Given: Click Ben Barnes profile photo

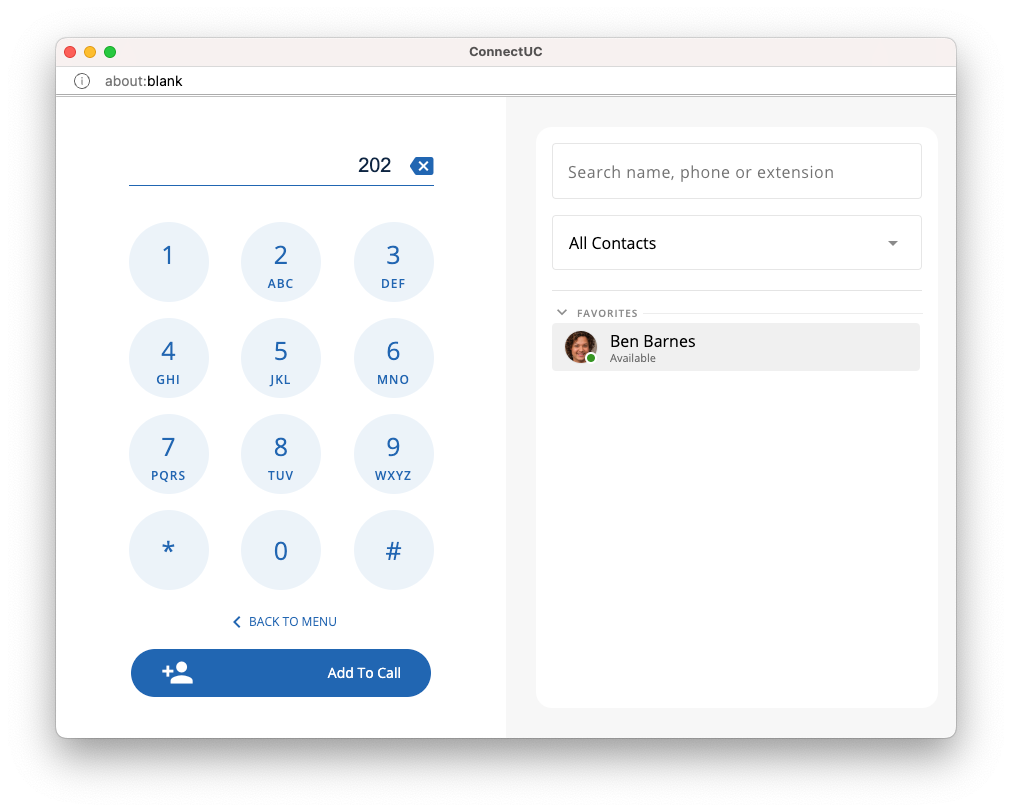Looking at the screenshot, I should [x=580, y=347].
